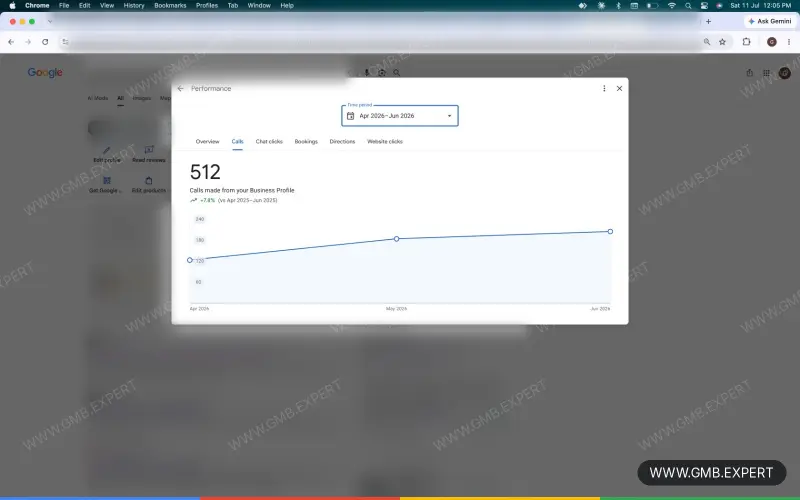800x500 pixels.
Task: Click 'Calls made from your Business Profile'
Action: [242, 190]
